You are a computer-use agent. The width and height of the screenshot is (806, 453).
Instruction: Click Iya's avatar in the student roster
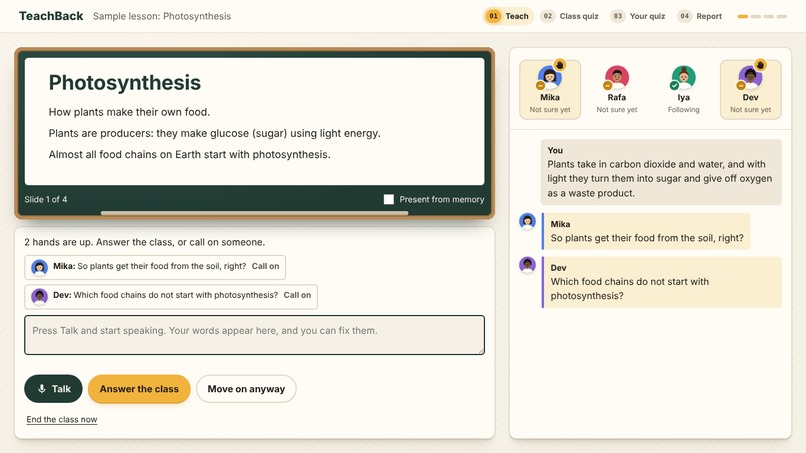point(684,77)
